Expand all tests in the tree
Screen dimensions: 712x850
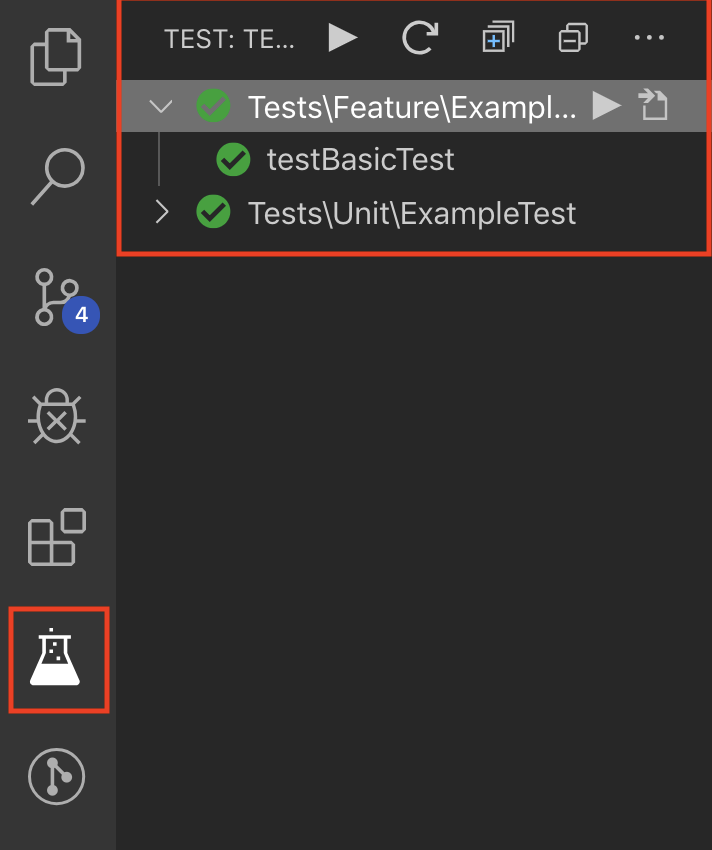tap(497, 39)
